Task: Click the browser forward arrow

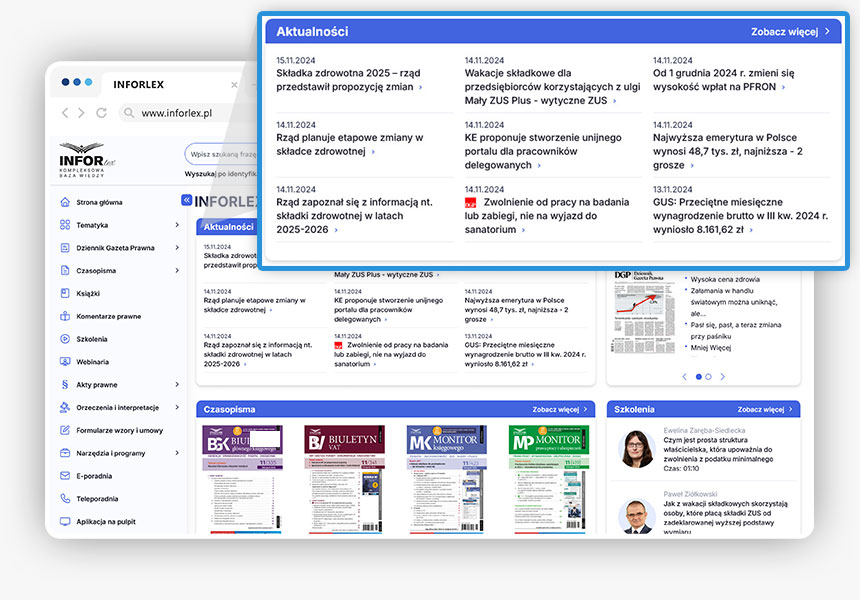Action: 81,113
